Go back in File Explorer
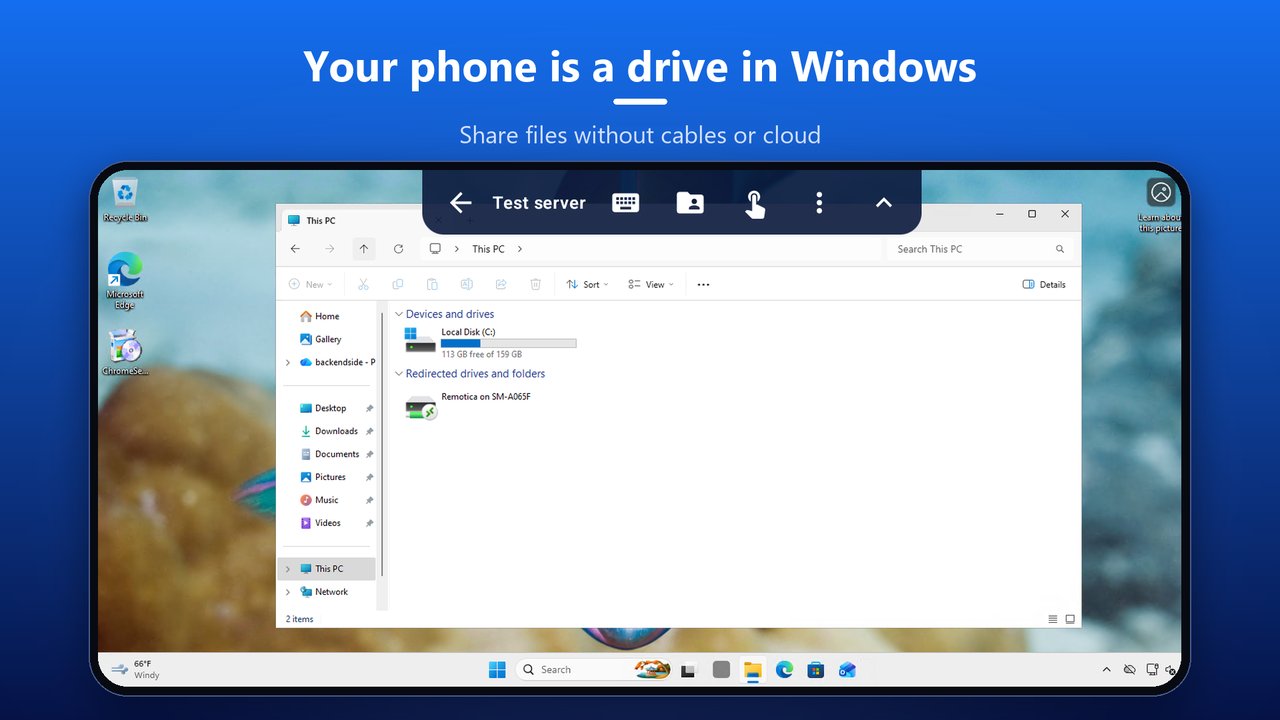Viewport: 1280px width, 720px height. pyautogui.click(x=295, y=249)
